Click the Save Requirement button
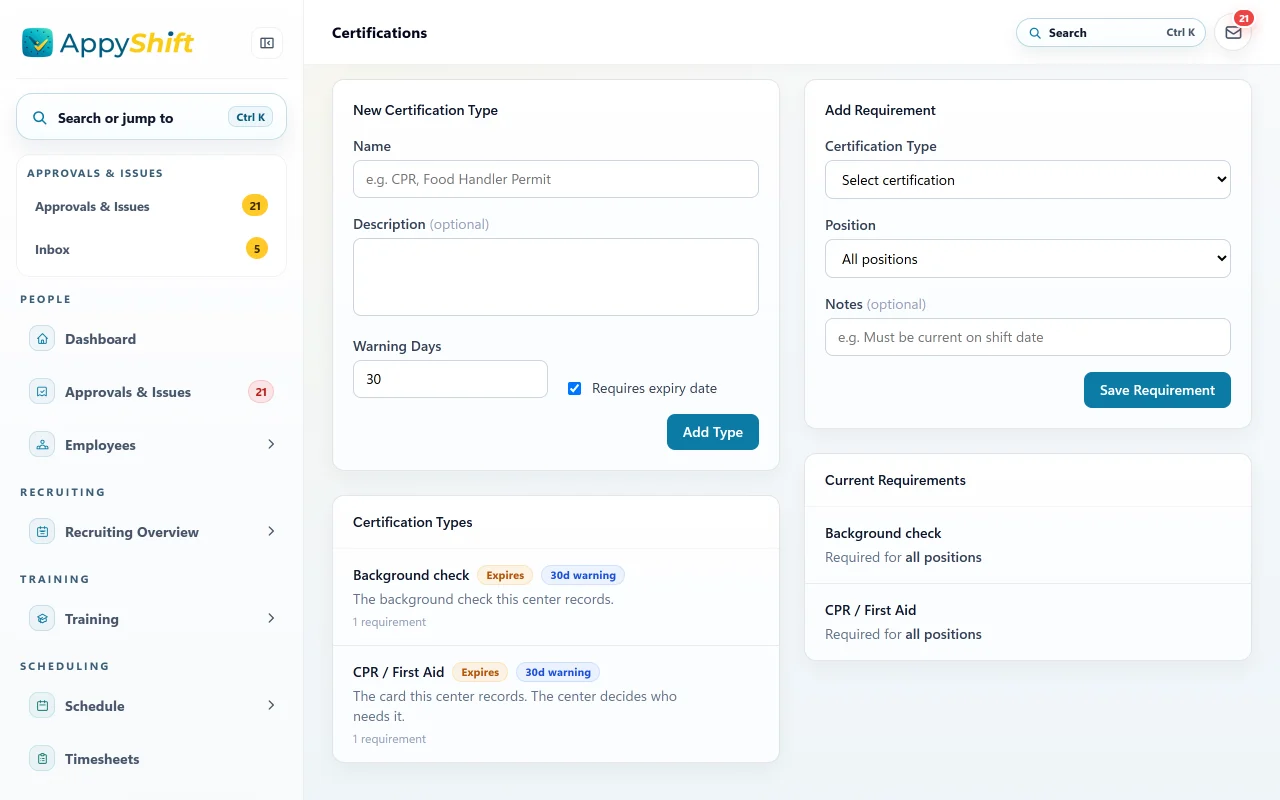The width and height of the screenshot is (1280, 800). pyautogui.click(x=1157, y=390)
